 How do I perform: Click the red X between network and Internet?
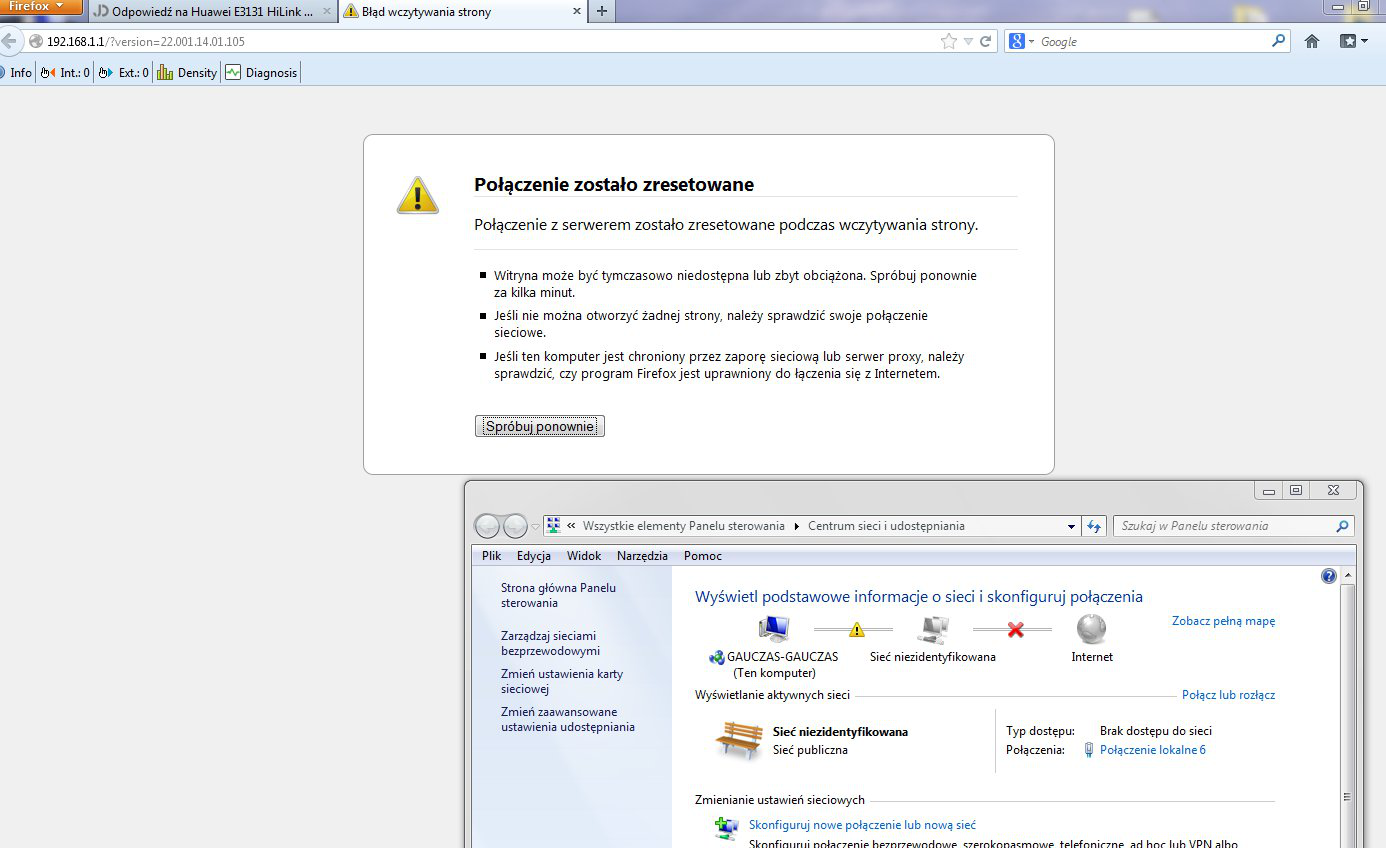point(1015,630)
